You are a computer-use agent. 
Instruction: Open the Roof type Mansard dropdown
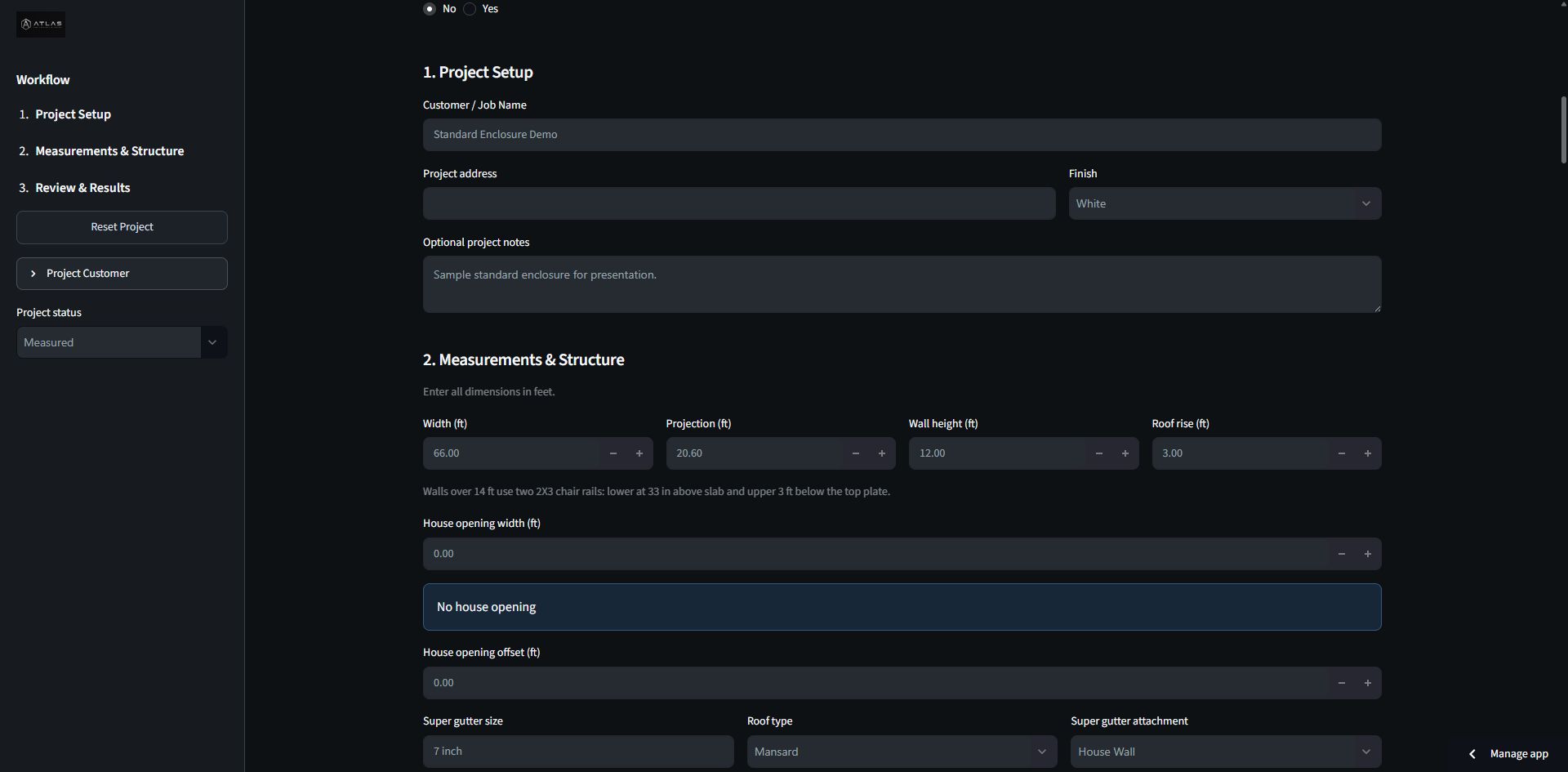coord(902,752)
